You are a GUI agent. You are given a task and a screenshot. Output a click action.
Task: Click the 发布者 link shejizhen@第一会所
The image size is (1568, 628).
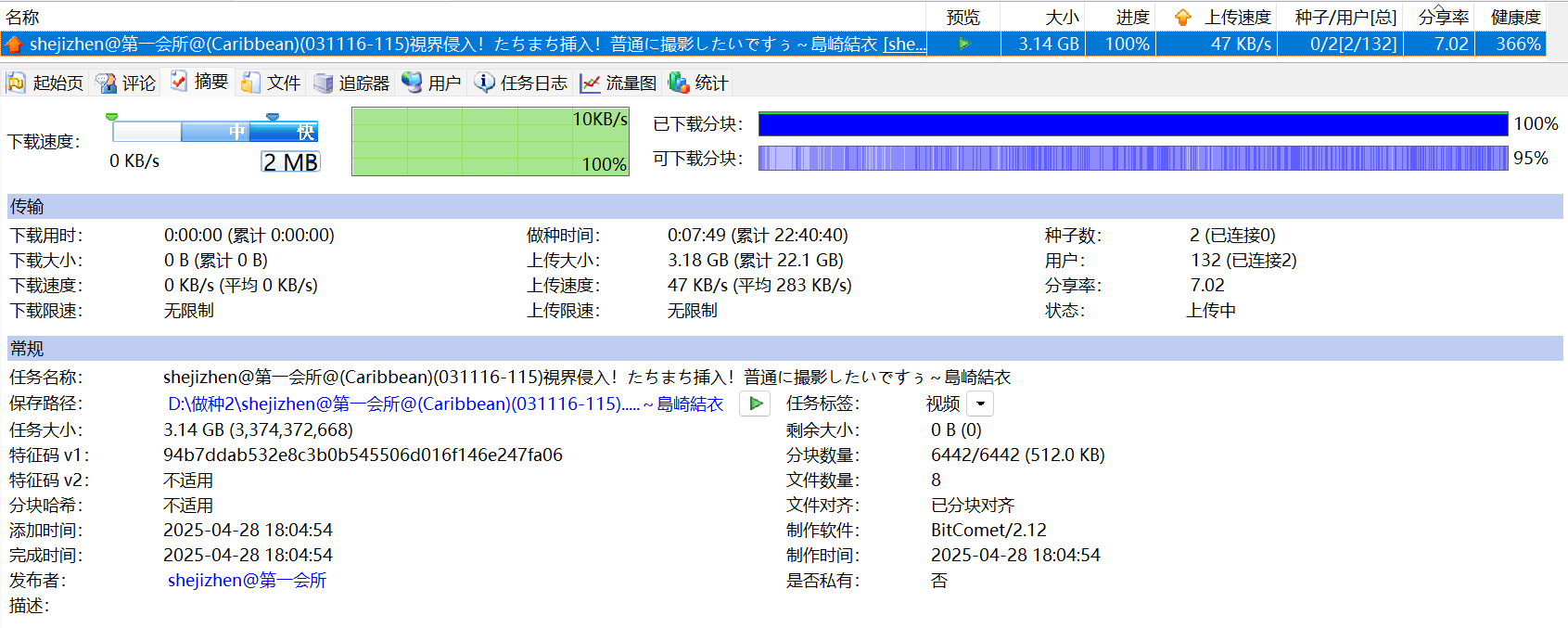(247, 581)
